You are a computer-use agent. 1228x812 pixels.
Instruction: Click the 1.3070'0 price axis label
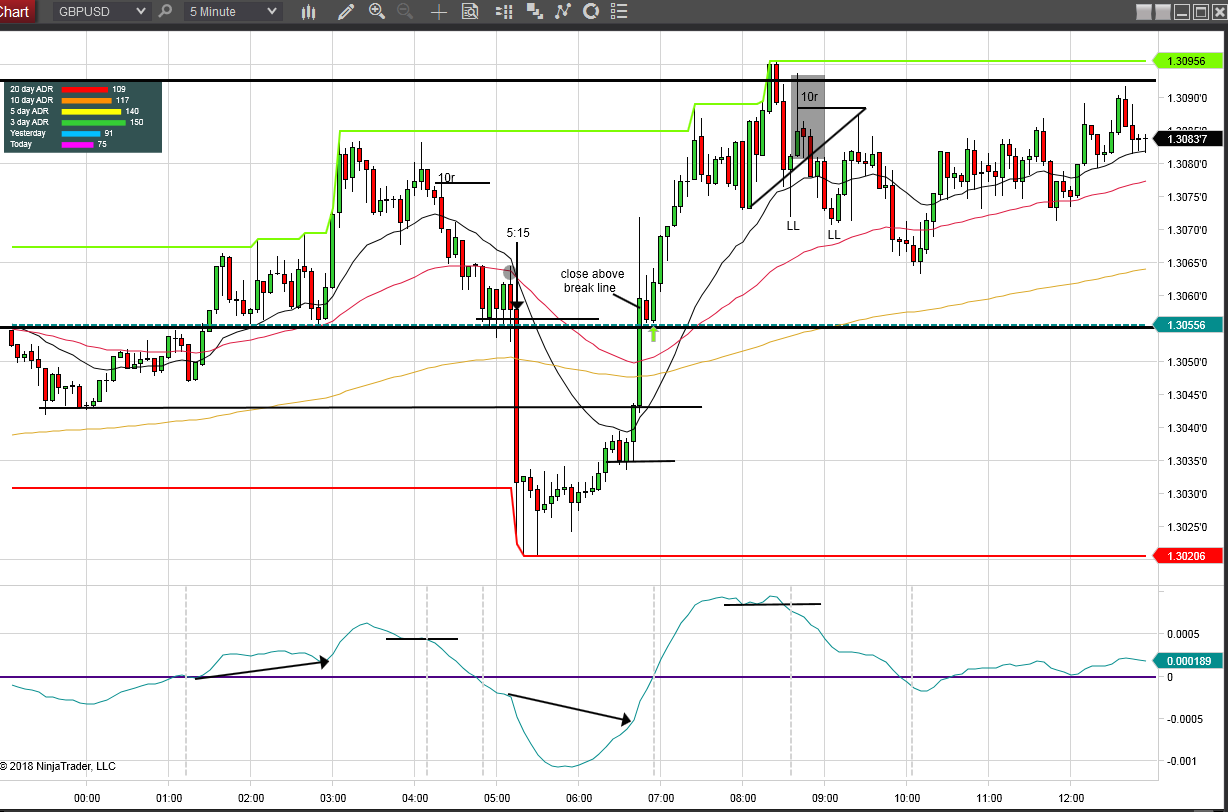point(1186,230)
